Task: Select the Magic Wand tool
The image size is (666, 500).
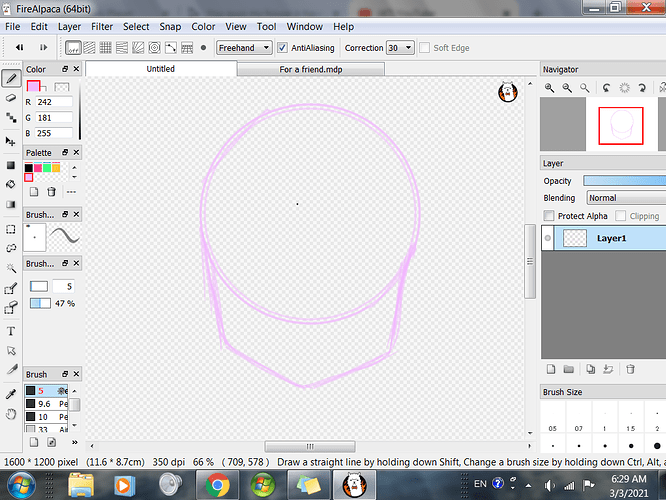Action: point(11,268)
